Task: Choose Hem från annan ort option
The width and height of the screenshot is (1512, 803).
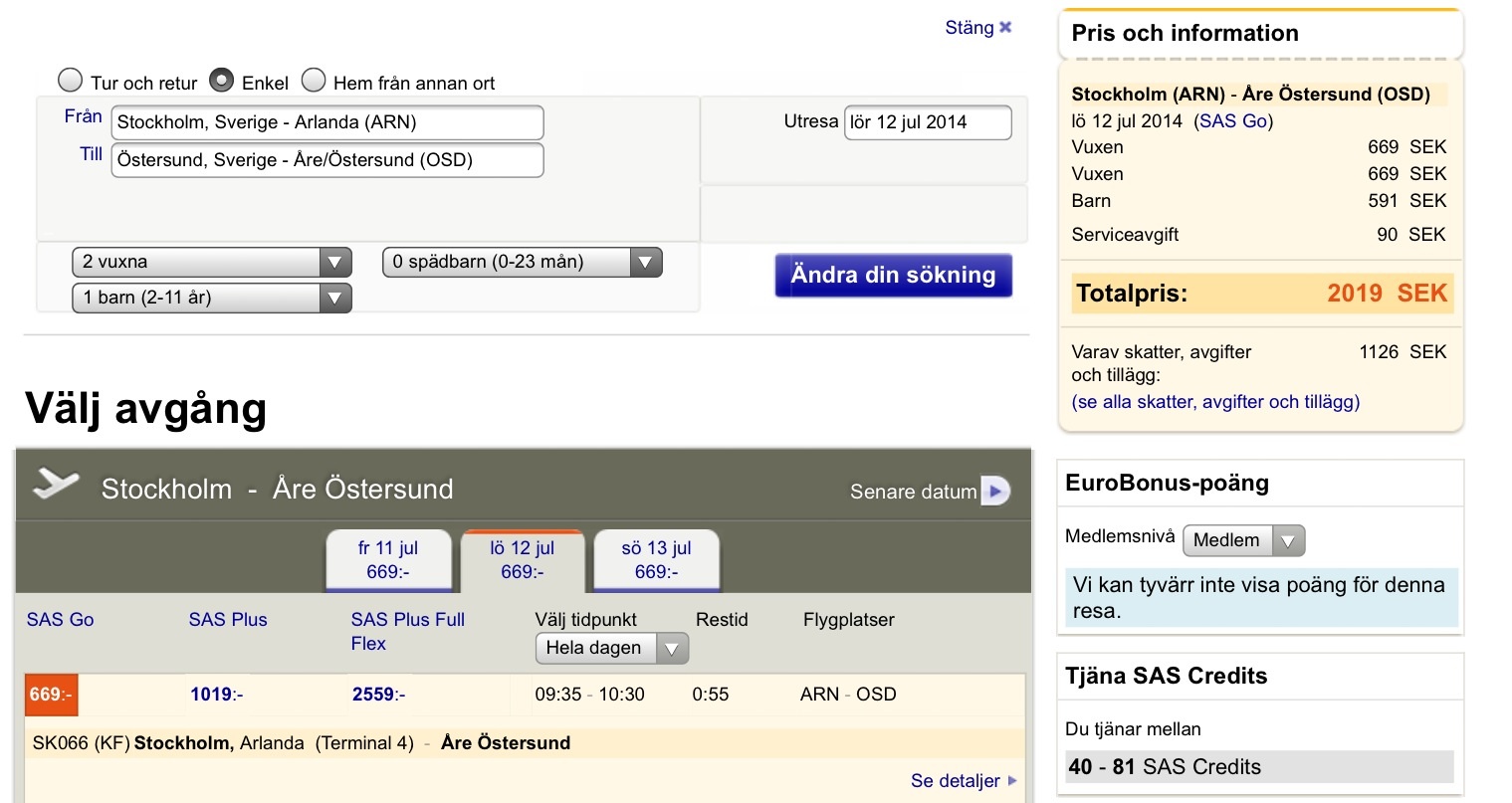Action: 314,81
